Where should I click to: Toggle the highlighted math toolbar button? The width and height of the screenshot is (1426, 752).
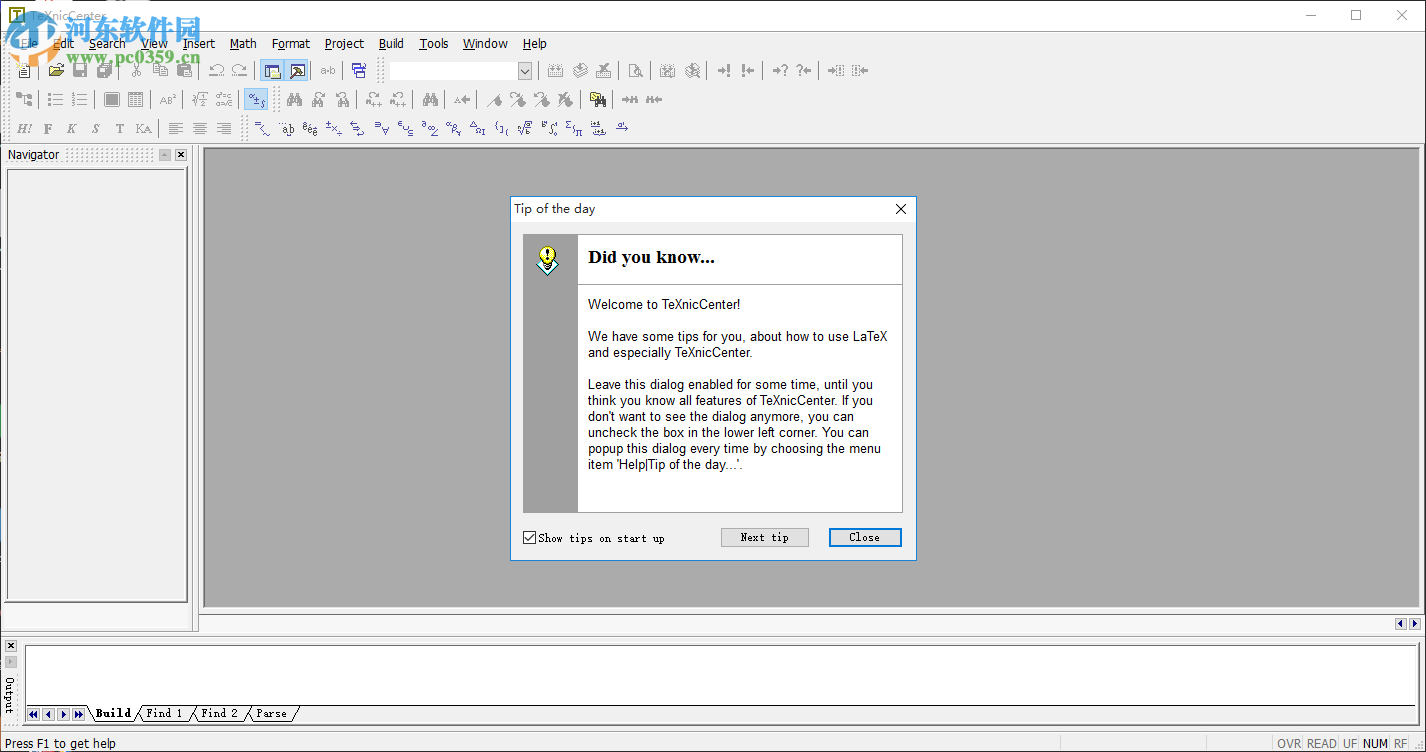256,99
